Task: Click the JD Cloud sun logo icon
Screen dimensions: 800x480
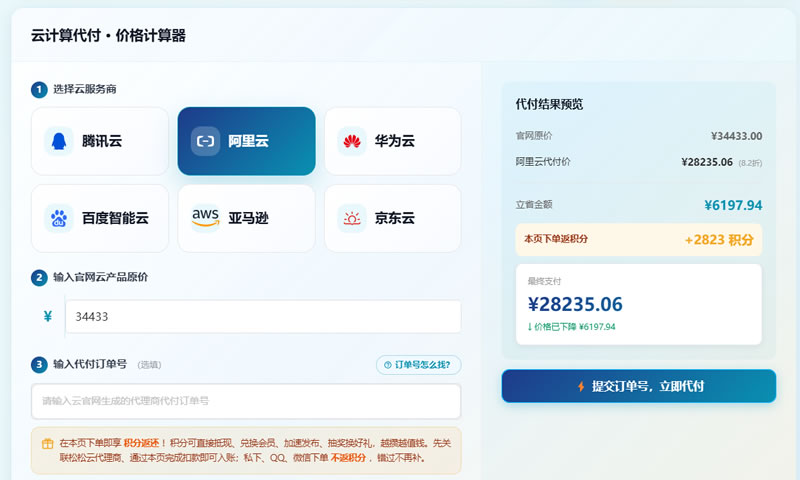Action: click(x=352, y=218)
